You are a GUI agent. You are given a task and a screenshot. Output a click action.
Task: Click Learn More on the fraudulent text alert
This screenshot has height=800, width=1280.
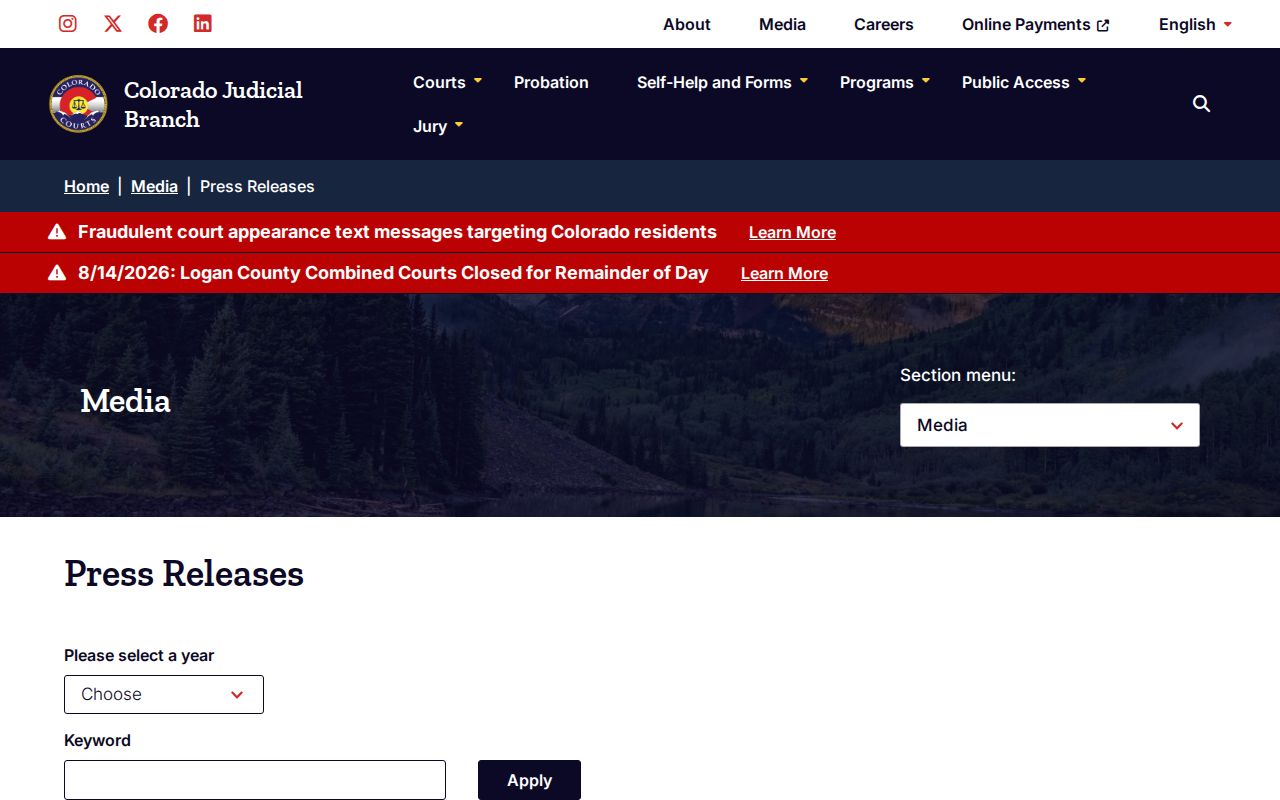(x=792, y=232)
